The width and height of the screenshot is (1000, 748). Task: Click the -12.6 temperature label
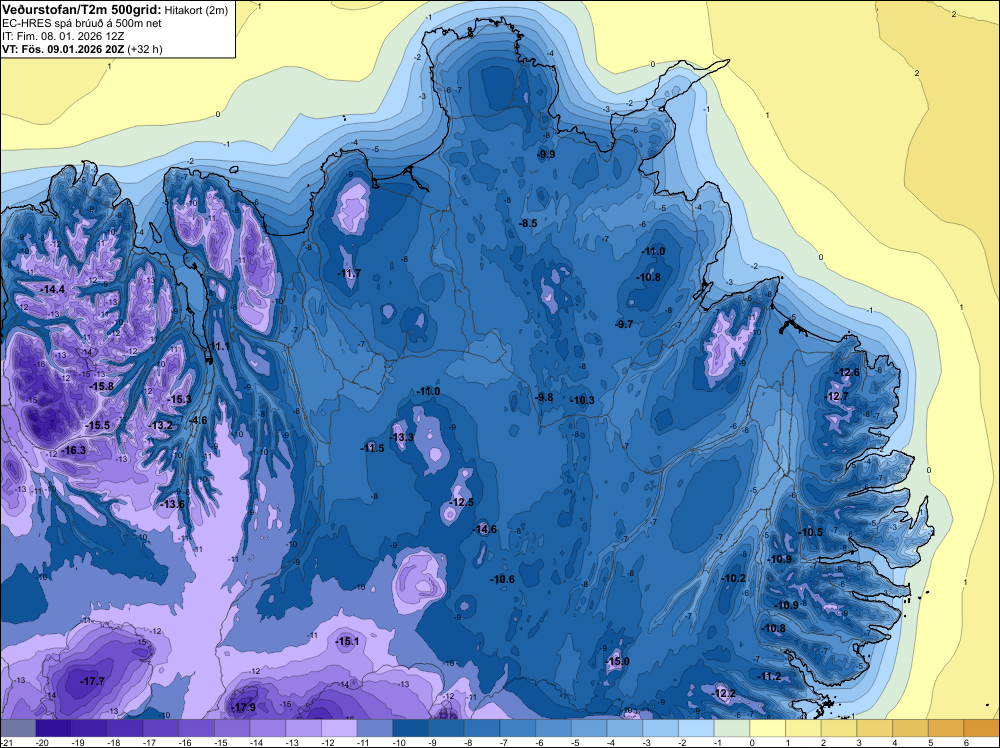click(848, 372)
